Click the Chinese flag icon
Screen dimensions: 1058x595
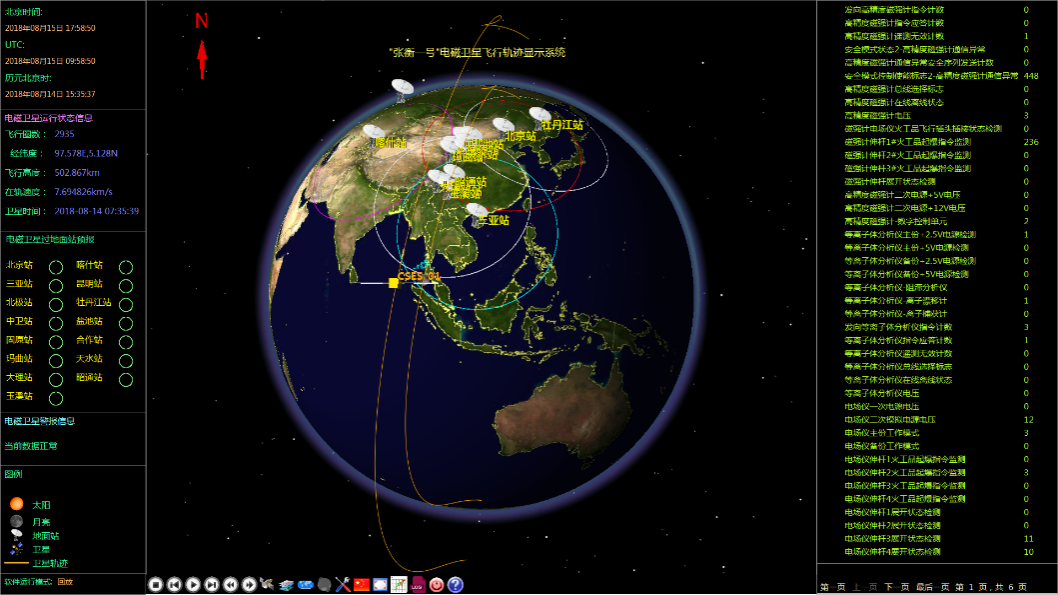(362, 585)
